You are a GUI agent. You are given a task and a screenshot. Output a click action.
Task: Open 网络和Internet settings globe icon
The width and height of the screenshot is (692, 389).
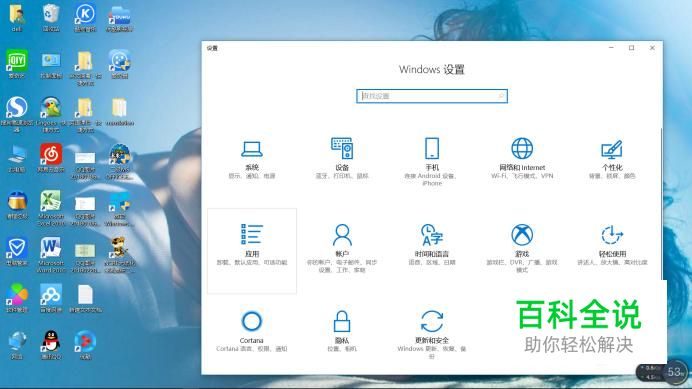pyautogui.click(x=522, y=148)
